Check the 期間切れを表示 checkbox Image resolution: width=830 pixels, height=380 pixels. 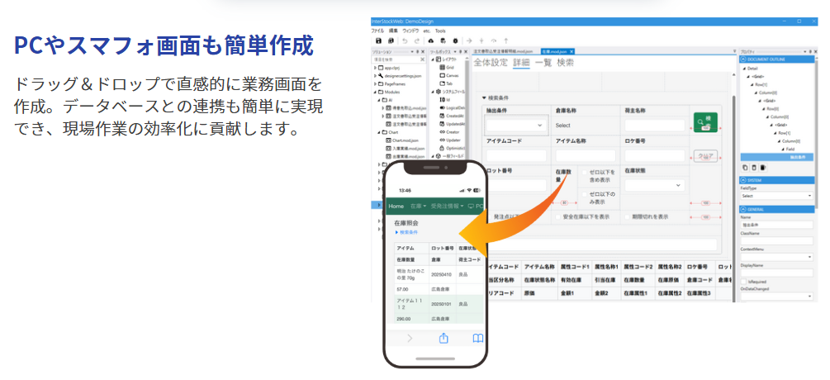[x=627, y=216]
